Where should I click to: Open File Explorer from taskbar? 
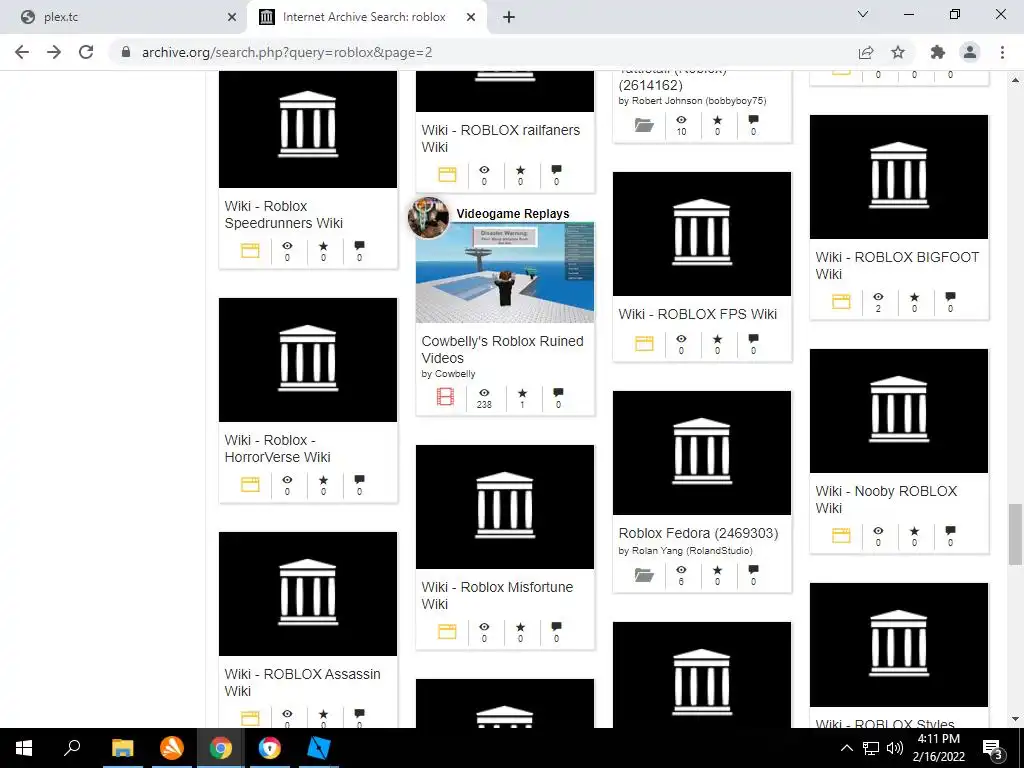pyautogui.click(x=122, y=748)
